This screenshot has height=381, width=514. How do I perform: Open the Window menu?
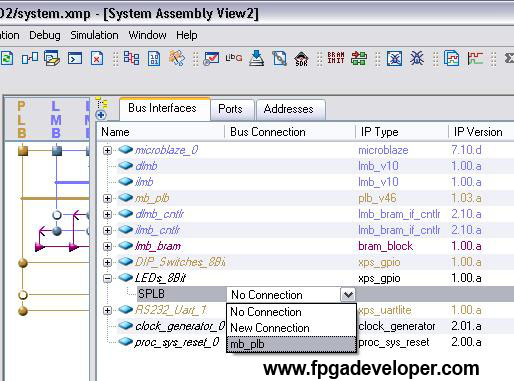point(147,35)
